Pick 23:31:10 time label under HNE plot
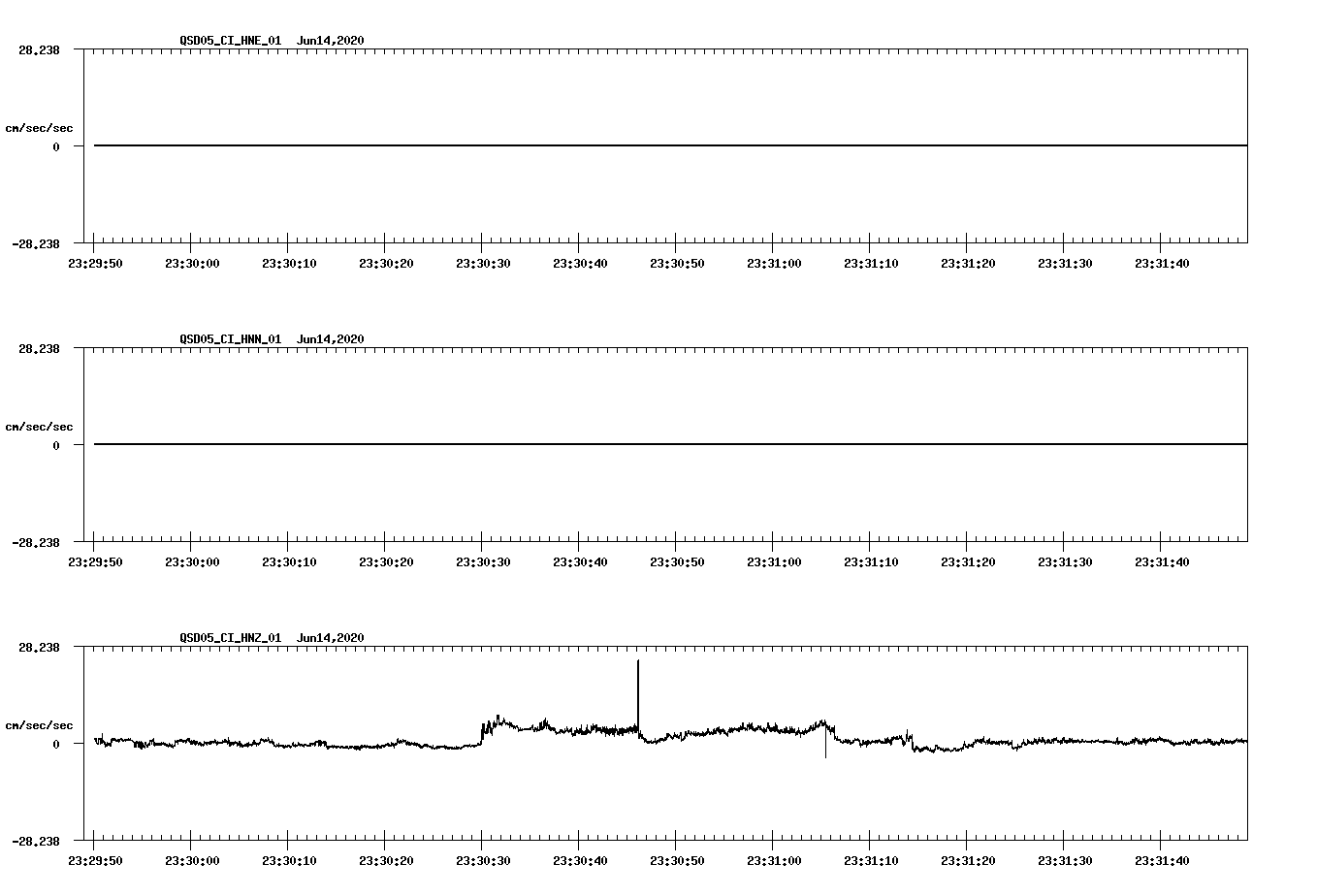Image resolution: width=1317 pixels, height=896 pixels. tap(871, 264)
